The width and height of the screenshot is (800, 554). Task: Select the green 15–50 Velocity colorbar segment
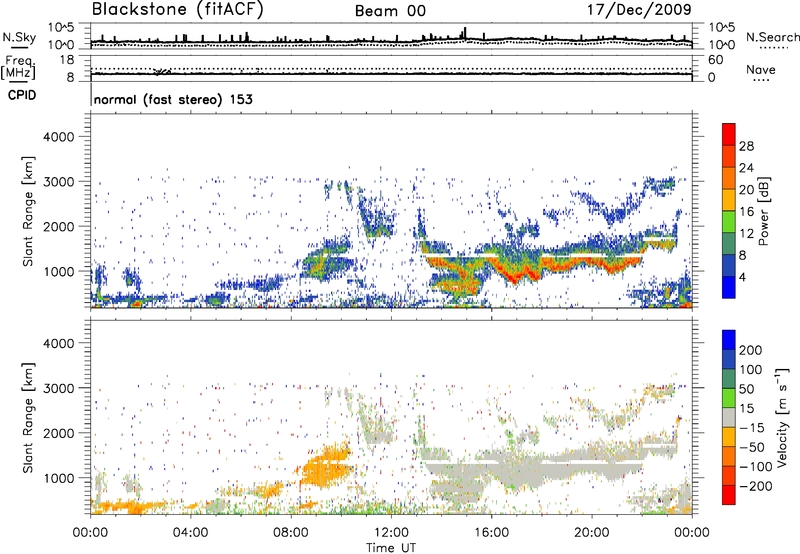(x=729, y=398)
